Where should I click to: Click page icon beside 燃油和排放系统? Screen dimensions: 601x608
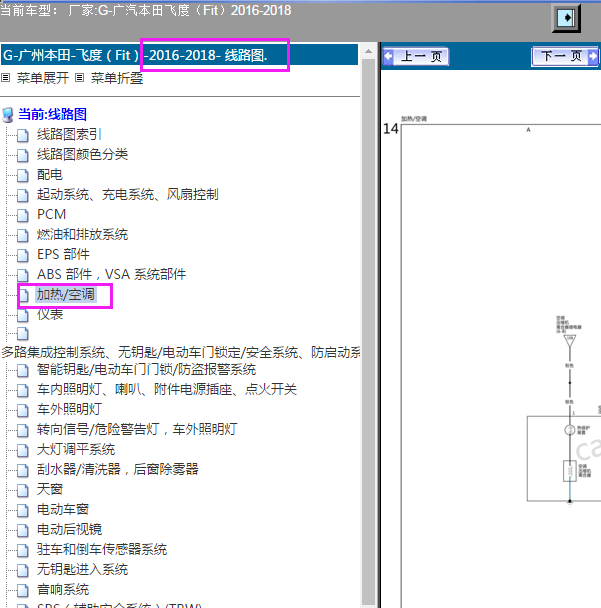(x=23, y=235)
